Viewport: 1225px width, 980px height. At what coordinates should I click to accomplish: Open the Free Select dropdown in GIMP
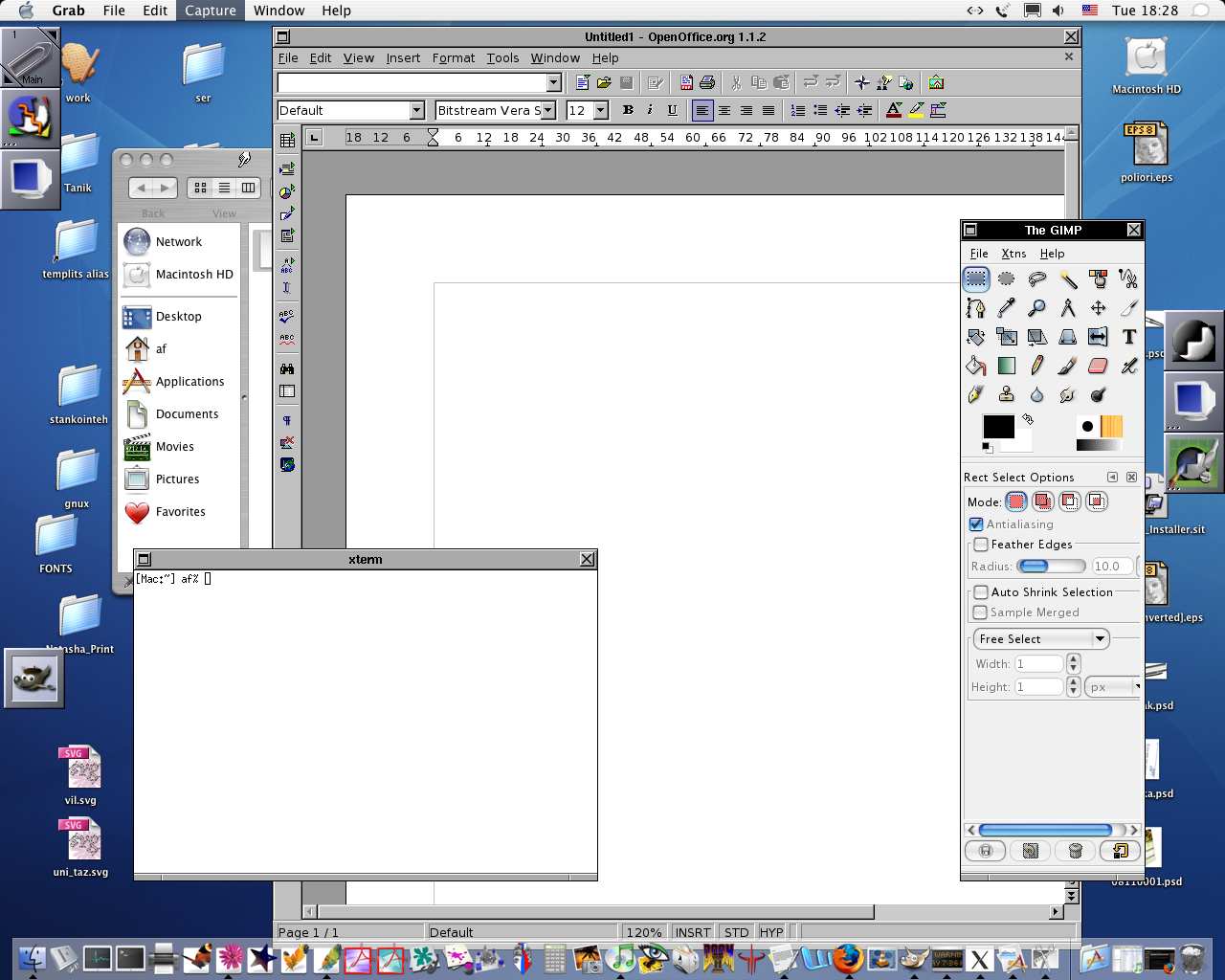pyautogui.click(x=1040, y=638)
